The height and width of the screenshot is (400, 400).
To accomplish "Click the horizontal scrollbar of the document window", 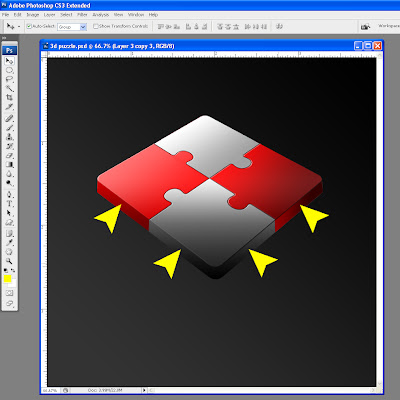I will tap(262, 390).
